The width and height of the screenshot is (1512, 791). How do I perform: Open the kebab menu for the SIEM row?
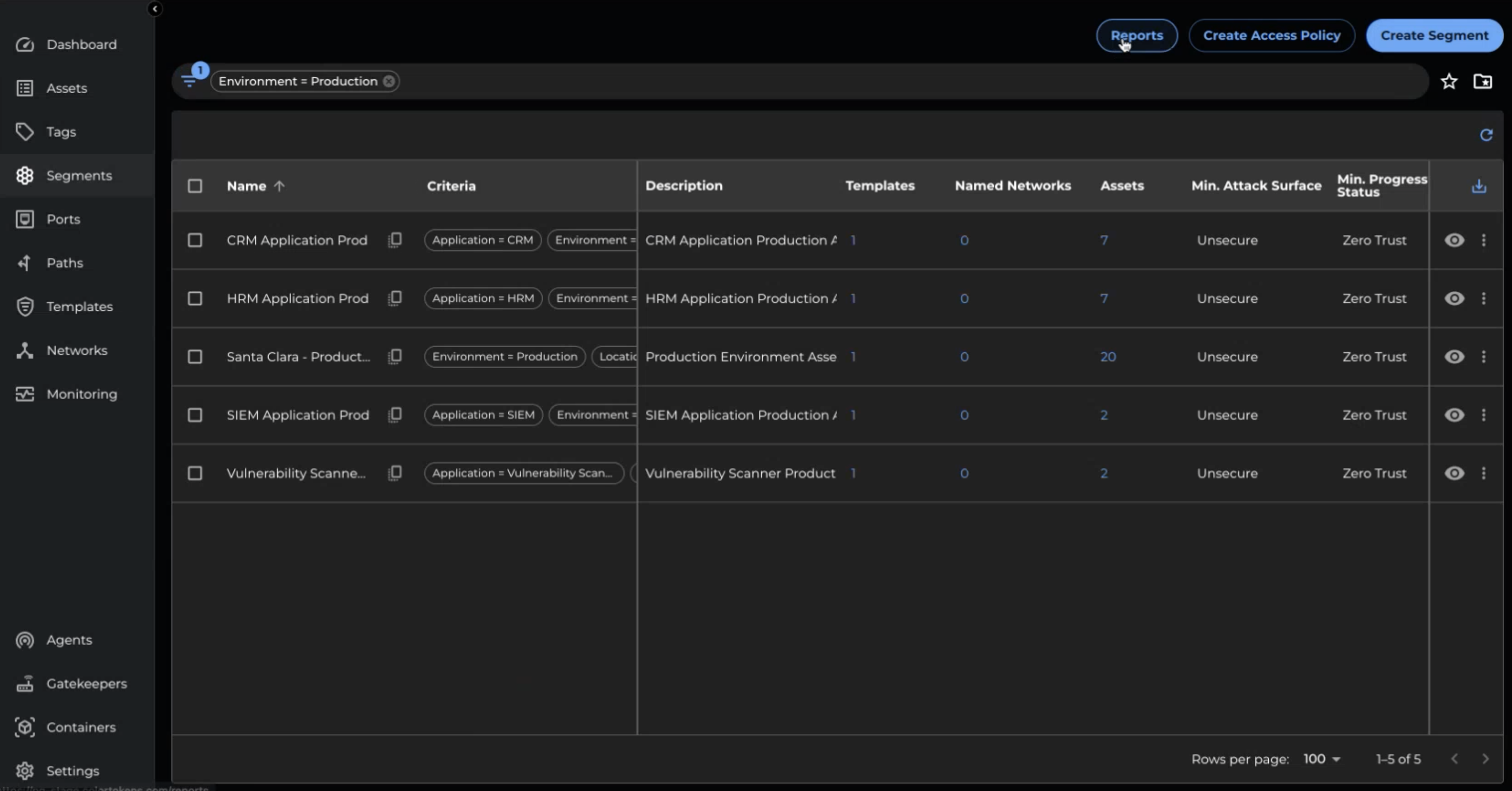pyautogui.click(x=1483, y=415)
